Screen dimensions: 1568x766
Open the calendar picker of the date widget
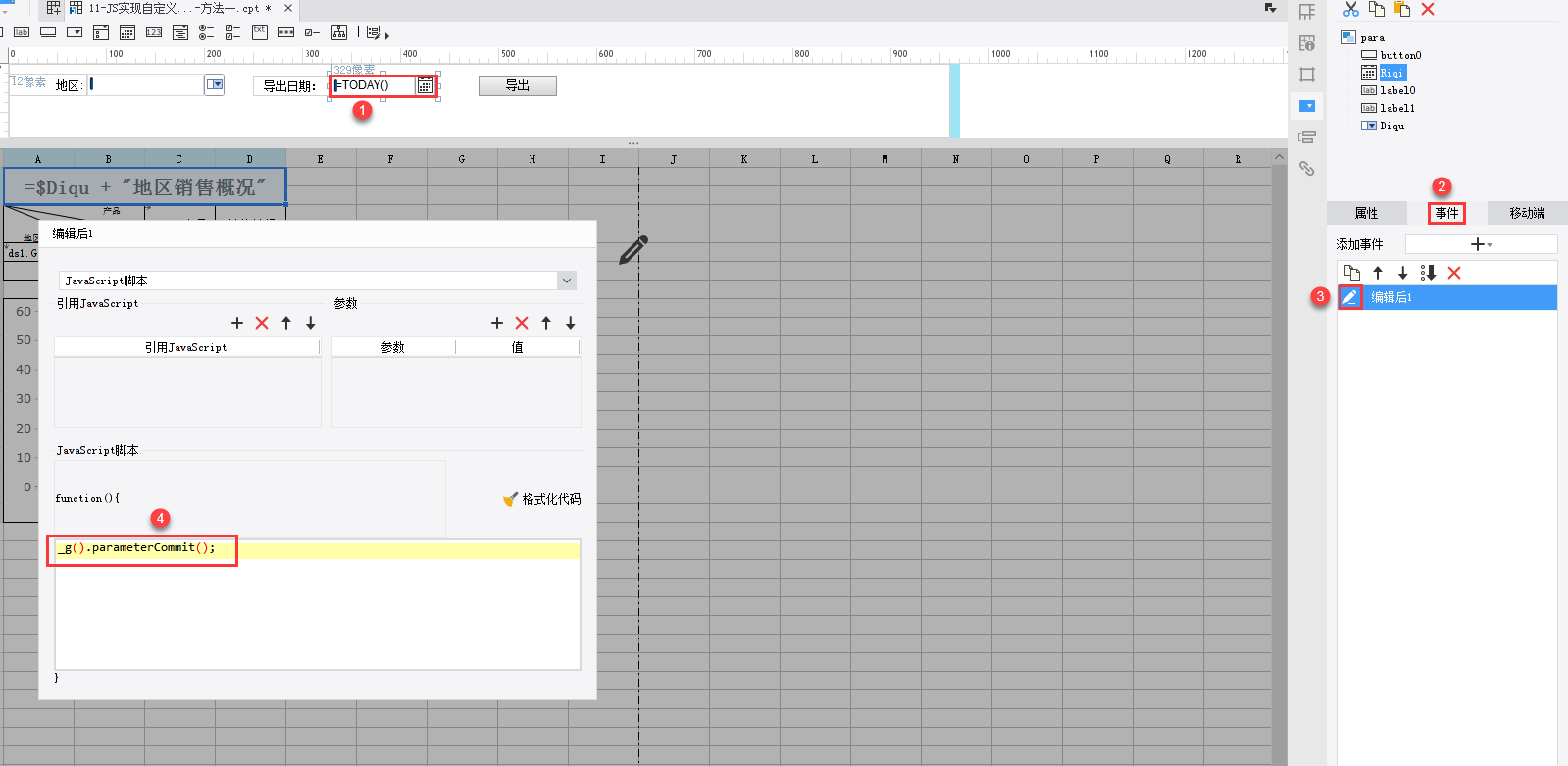coord(425,86)
